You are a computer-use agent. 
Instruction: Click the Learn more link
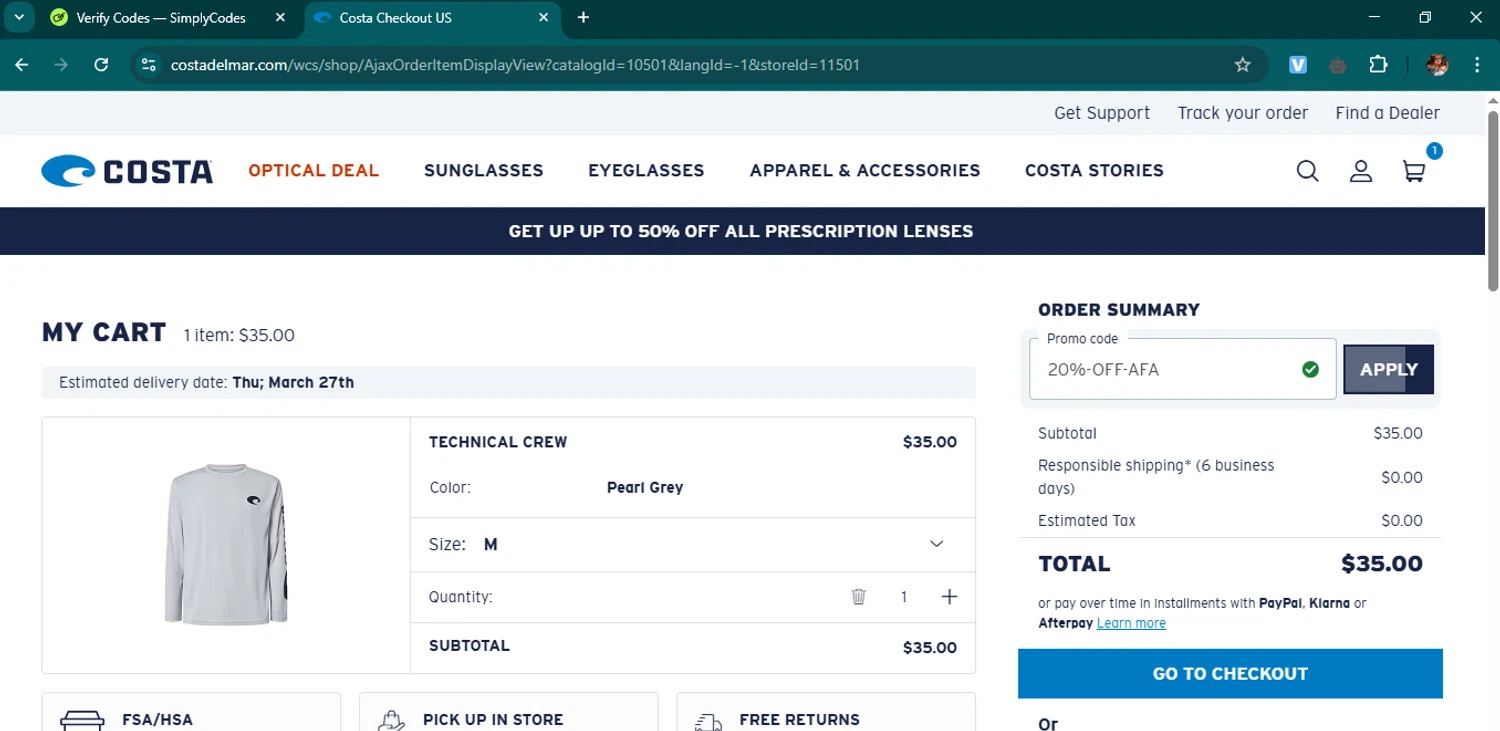(x=1131, y=623)
